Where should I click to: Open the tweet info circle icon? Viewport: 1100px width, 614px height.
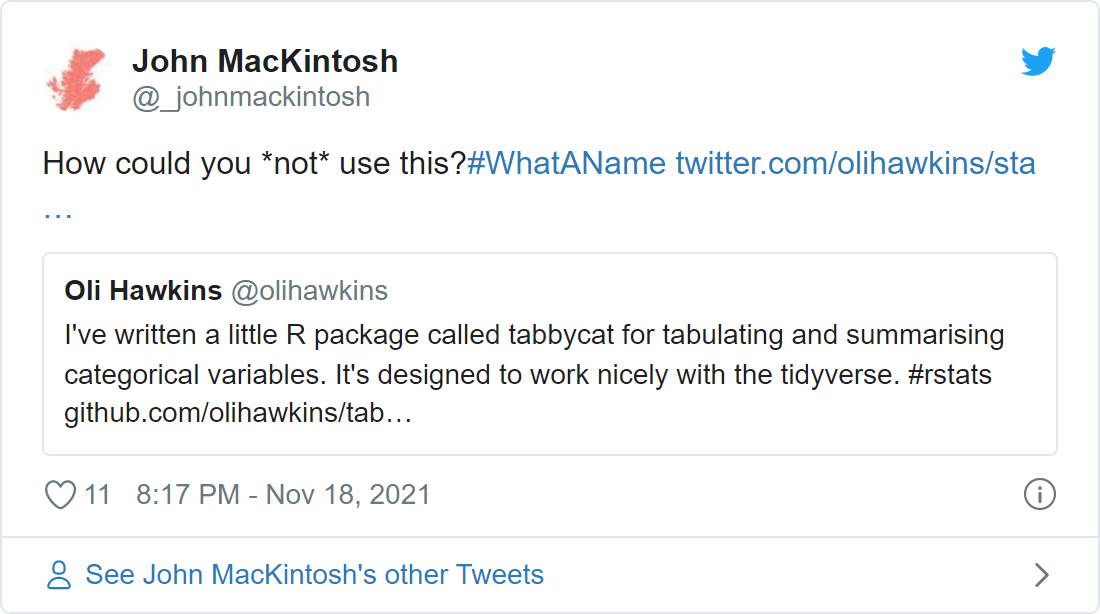click(1039, 494)
